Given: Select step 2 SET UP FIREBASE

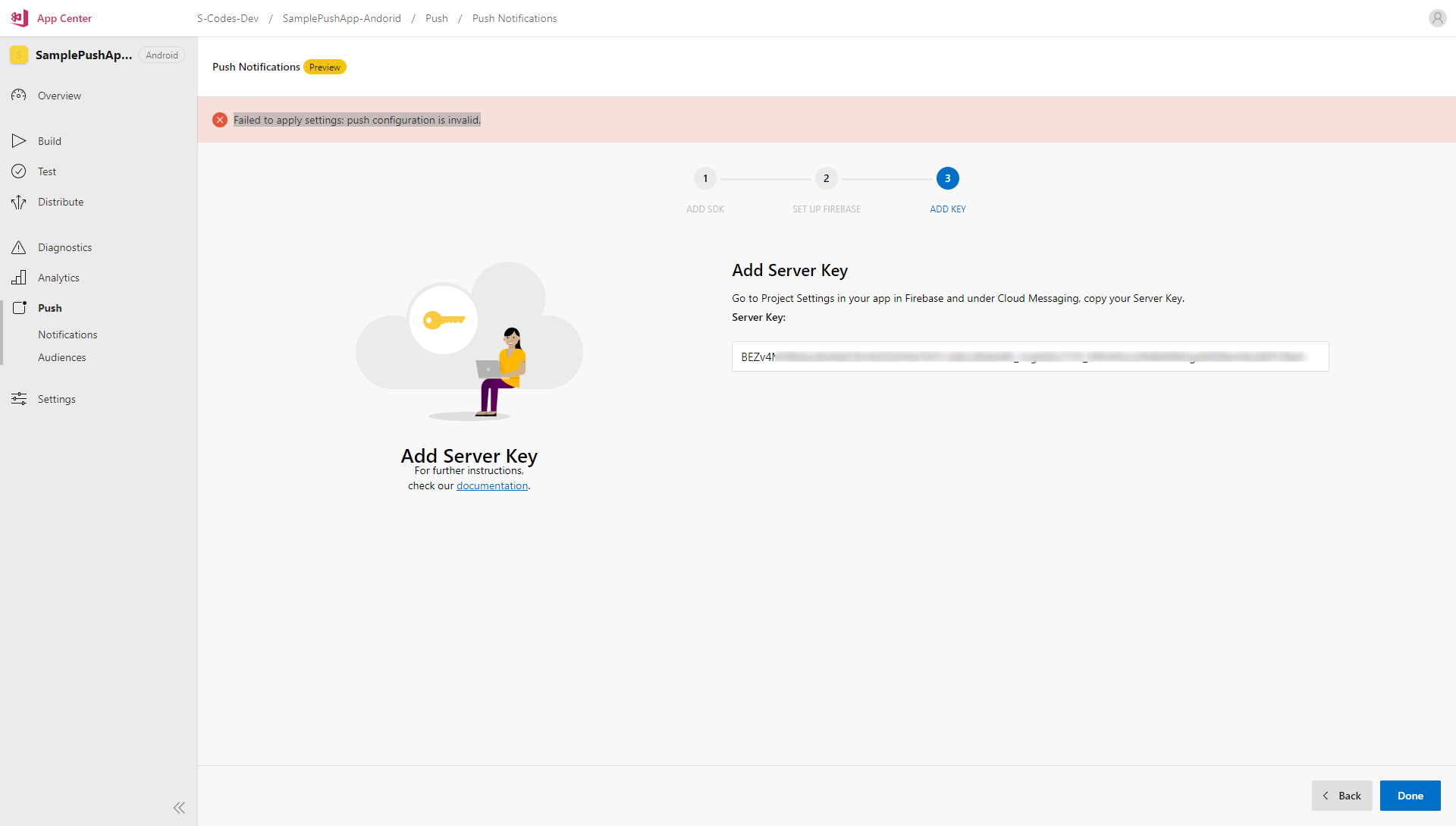Looking at the screenshot, I should [826, 178].
